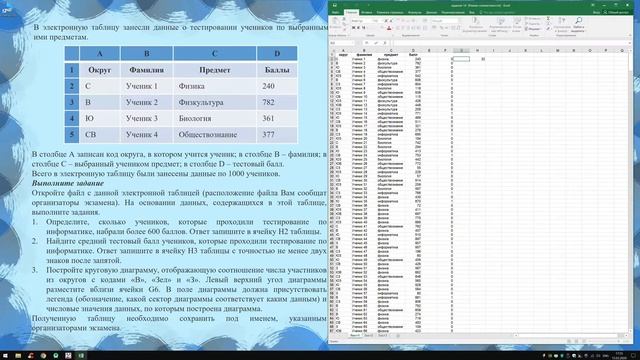This screenshot has width=640, height=360.
Task: Open Format as Table gallery
Action: click(x=500, y=24)
